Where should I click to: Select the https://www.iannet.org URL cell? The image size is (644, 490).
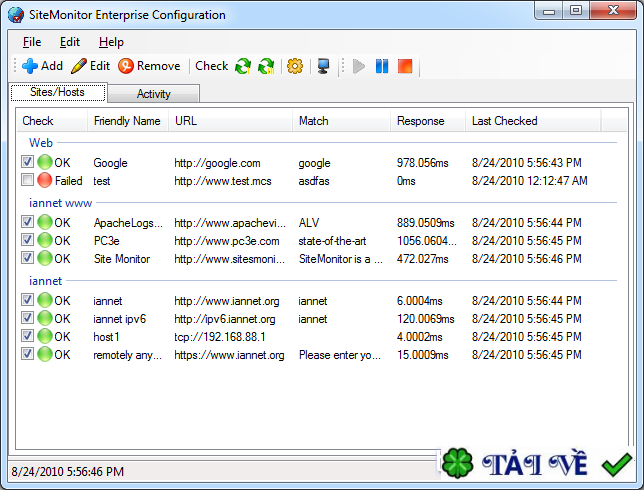click(229, 355)
